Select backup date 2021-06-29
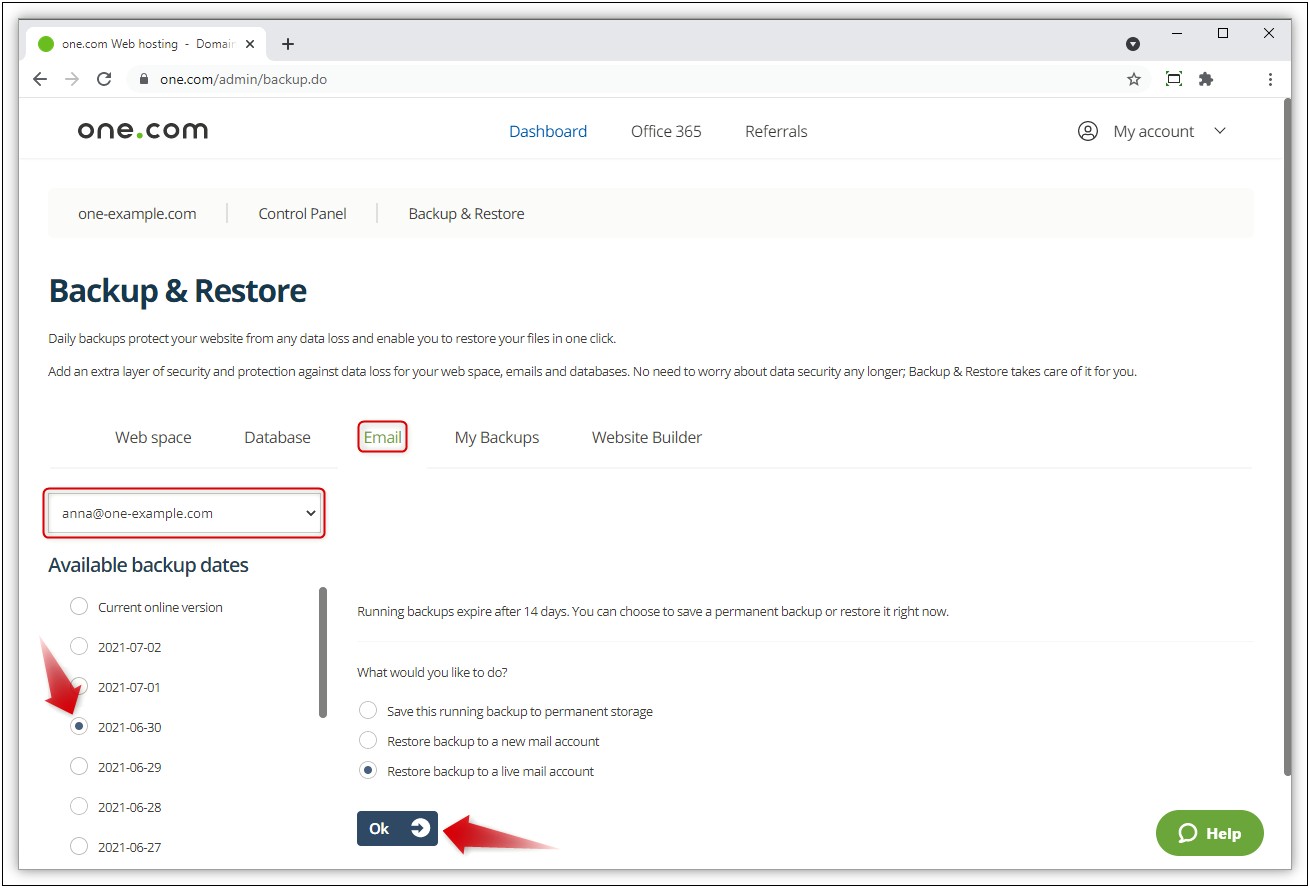The image size is (1310, 888). 79,767
